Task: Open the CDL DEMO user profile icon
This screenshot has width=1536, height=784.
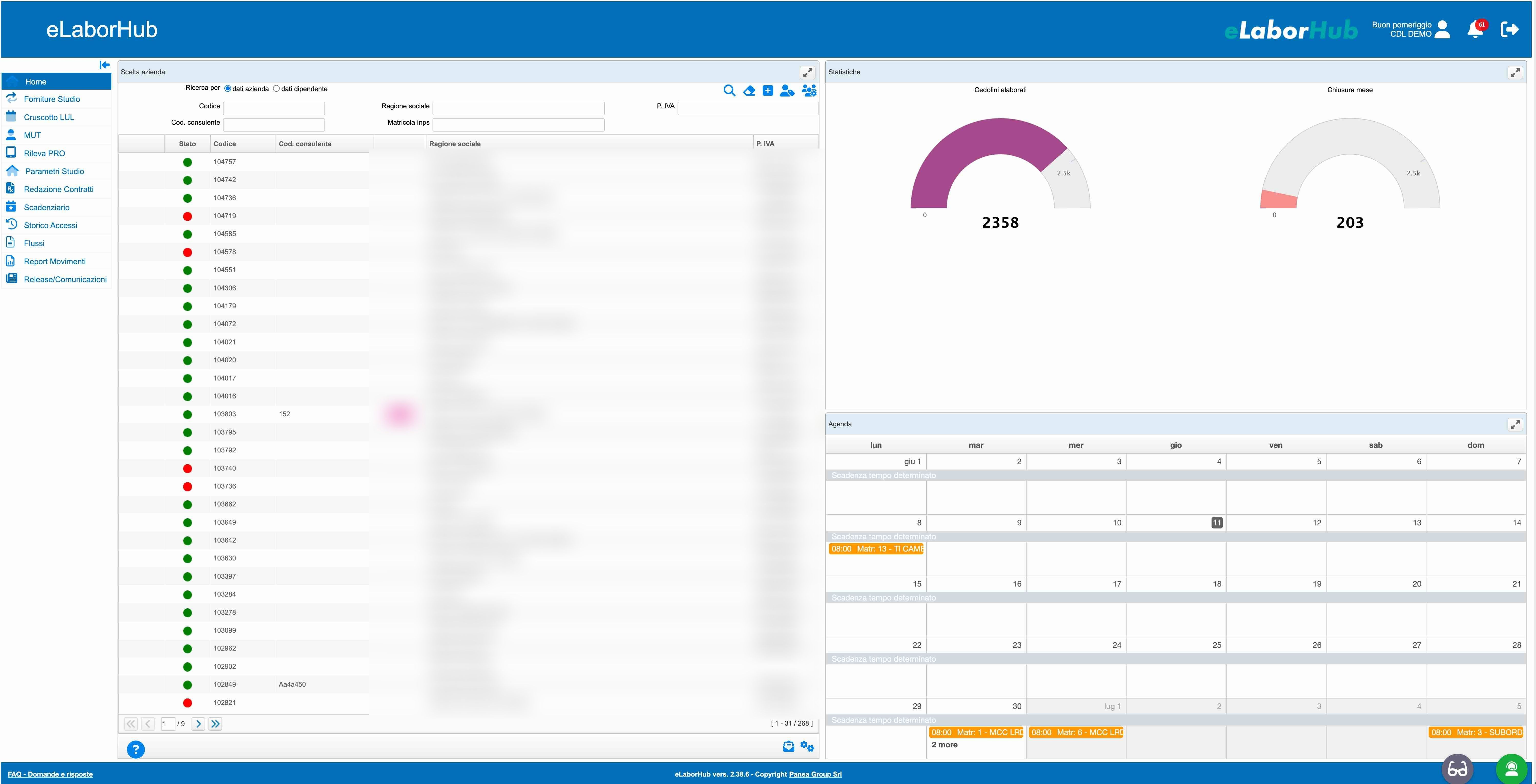Action: click(x=1442, y=29)
